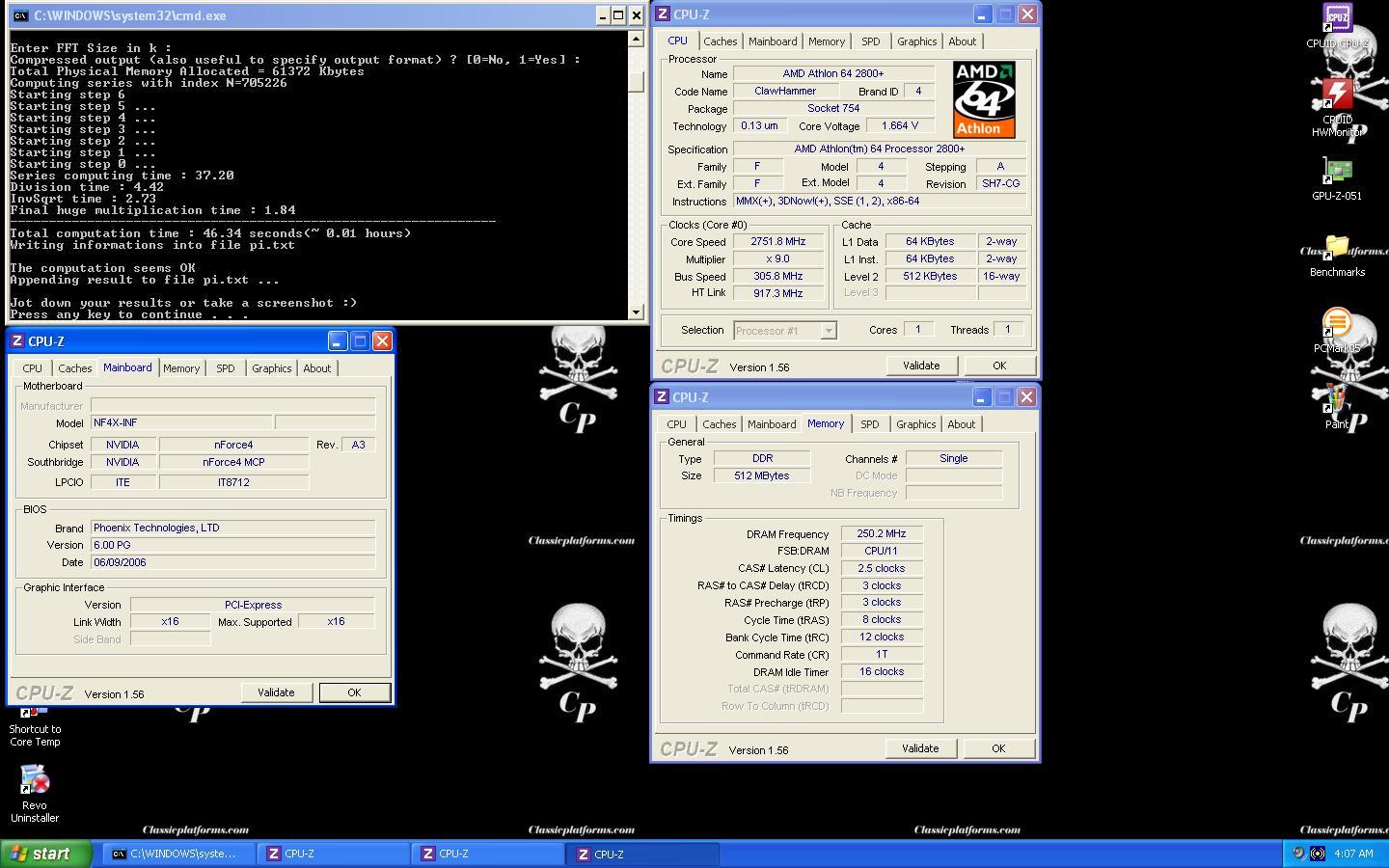Click the CAS# Latency 2.5 clocks value

point(882,568)
